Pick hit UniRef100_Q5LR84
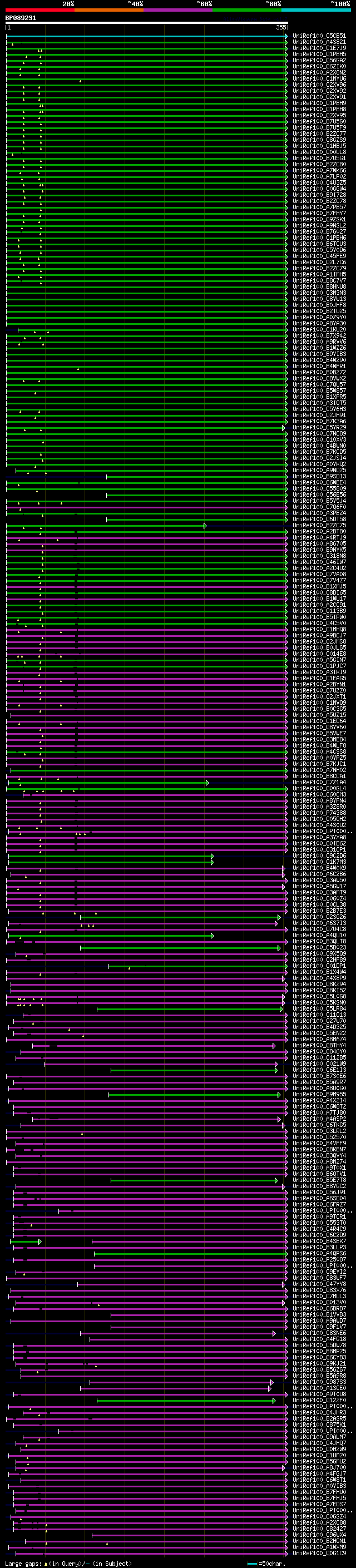Screen dimensions: 356x1568 (319, 1008)
